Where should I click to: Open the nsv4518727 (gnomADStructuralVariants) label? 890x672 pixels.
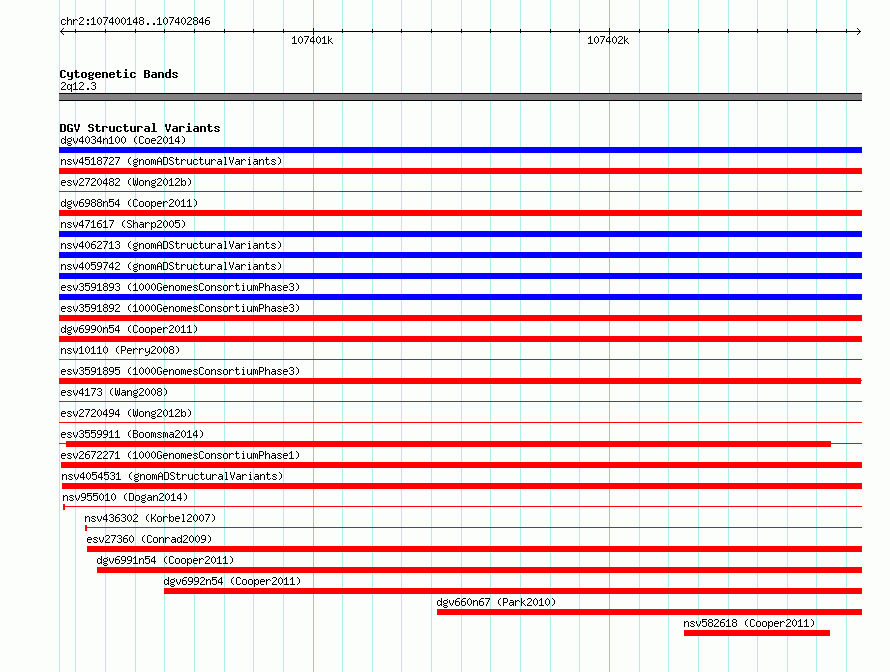point(171,161)
